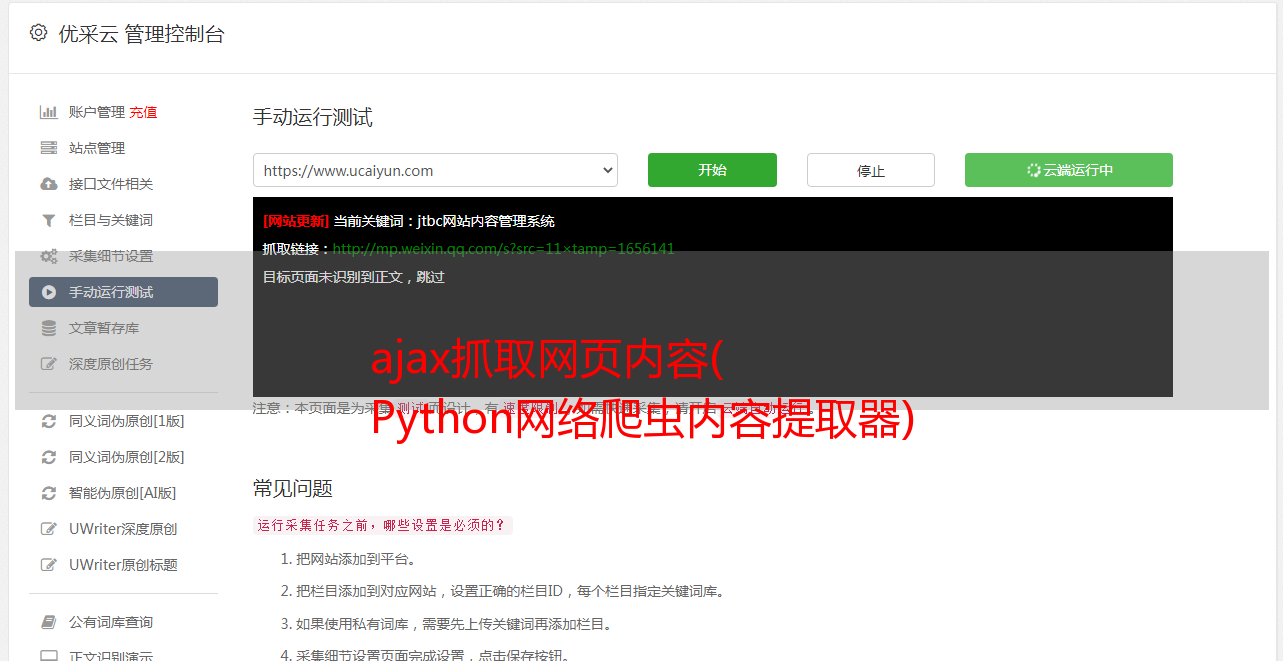Click the 云端运行中 button
This screenshot has width=1283, height=661.
(1069, 170)
